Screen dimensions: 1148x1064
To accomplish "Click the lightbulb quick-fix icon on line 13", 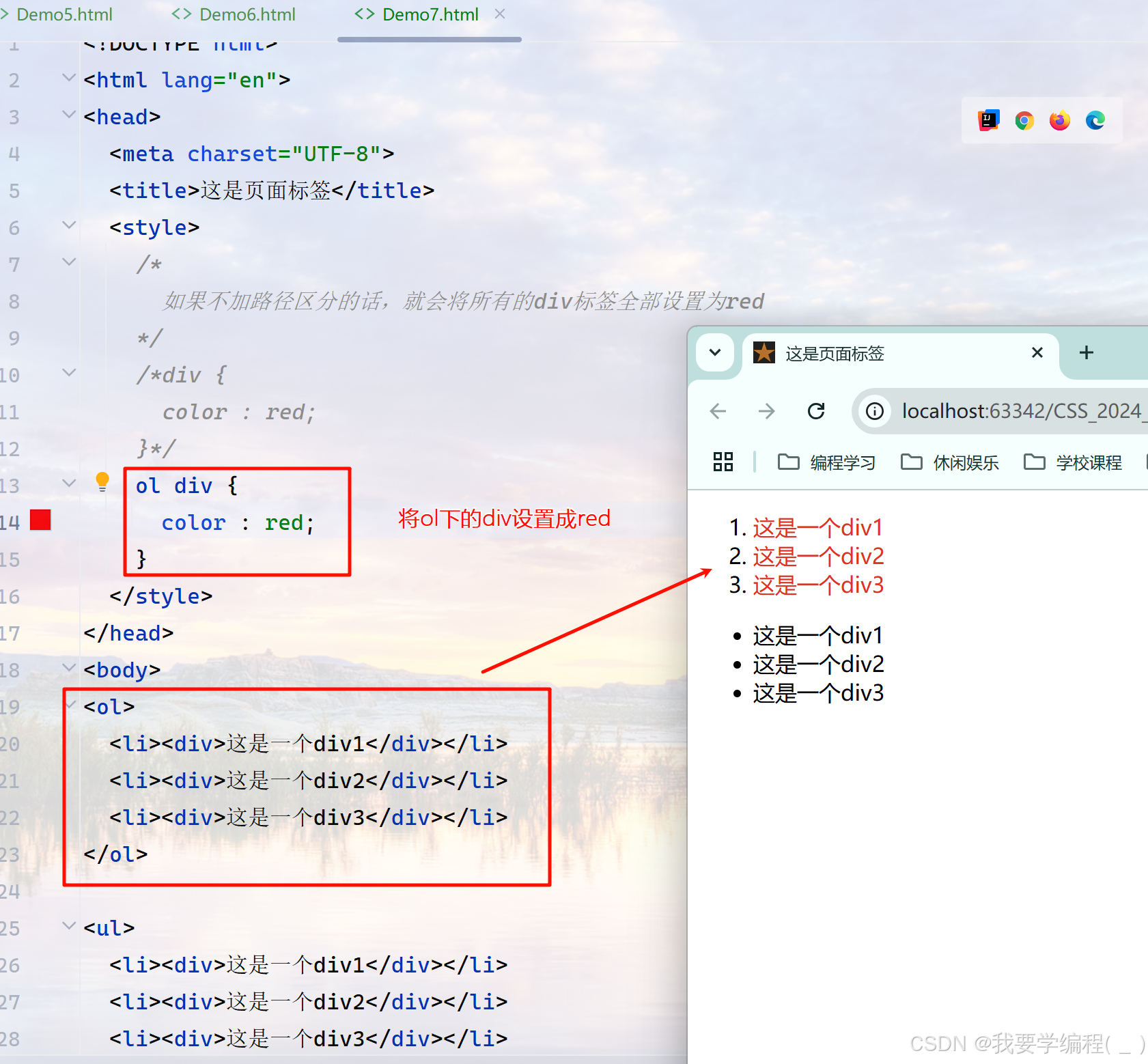I will [102, 481].
